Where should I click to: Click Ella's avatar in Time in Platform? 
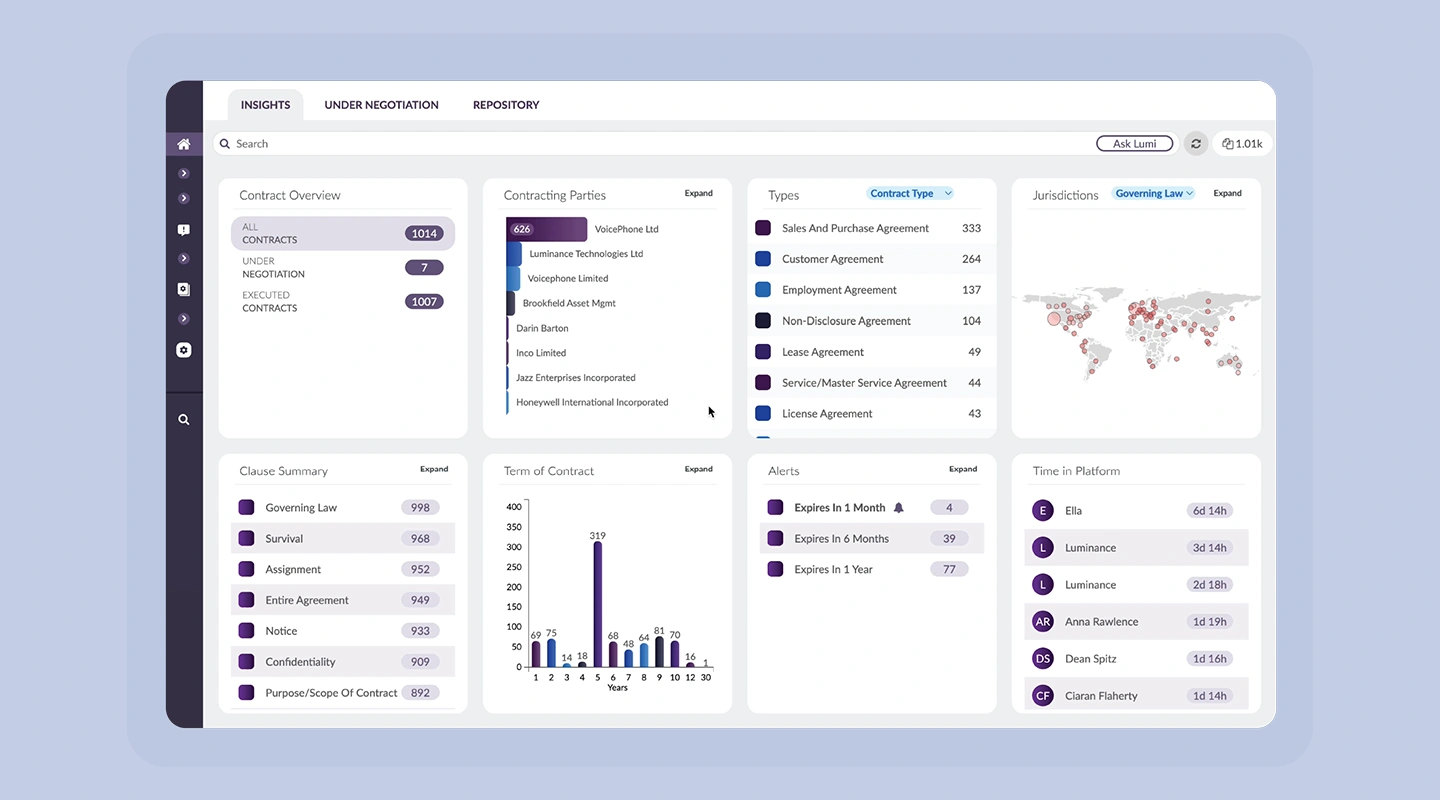click(1043, 511)
